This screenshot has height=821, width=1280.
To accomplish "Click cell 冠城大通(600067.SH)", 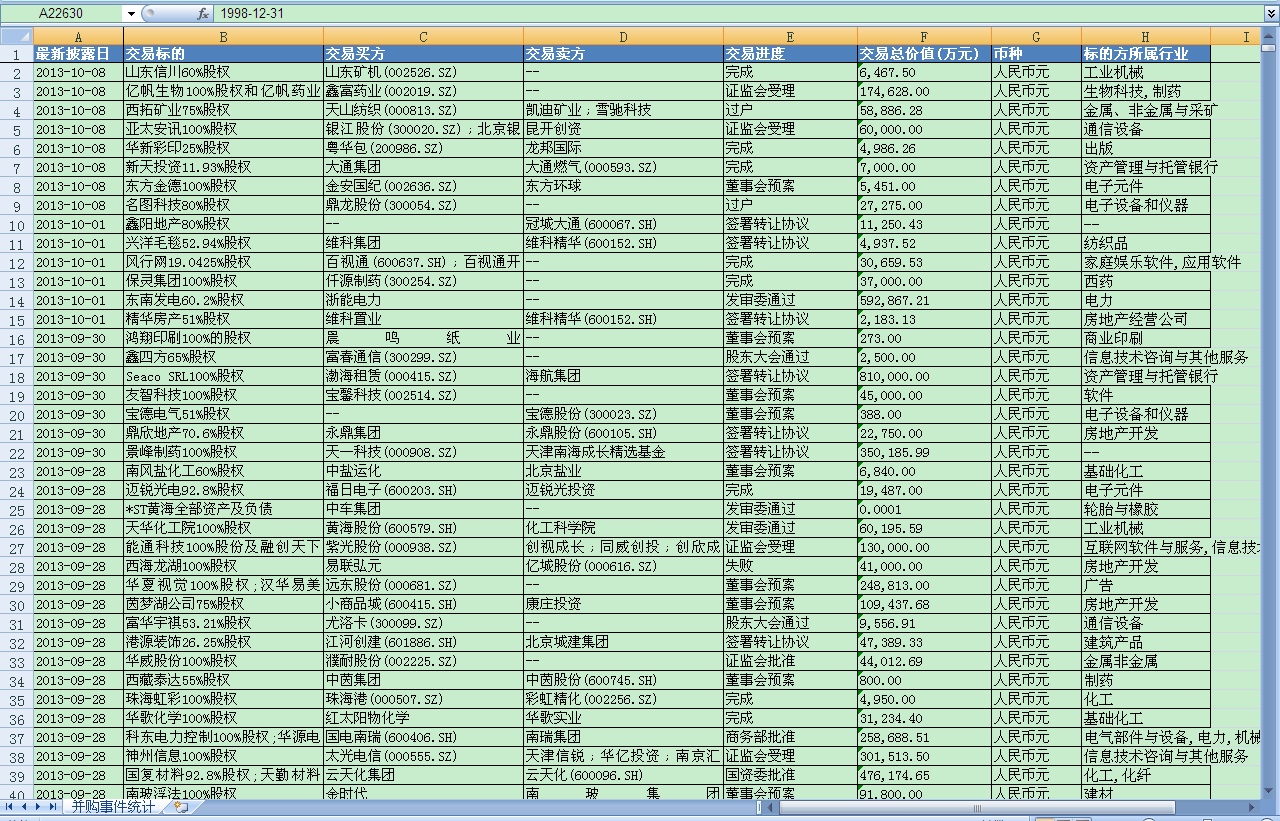I will point(623,225).
